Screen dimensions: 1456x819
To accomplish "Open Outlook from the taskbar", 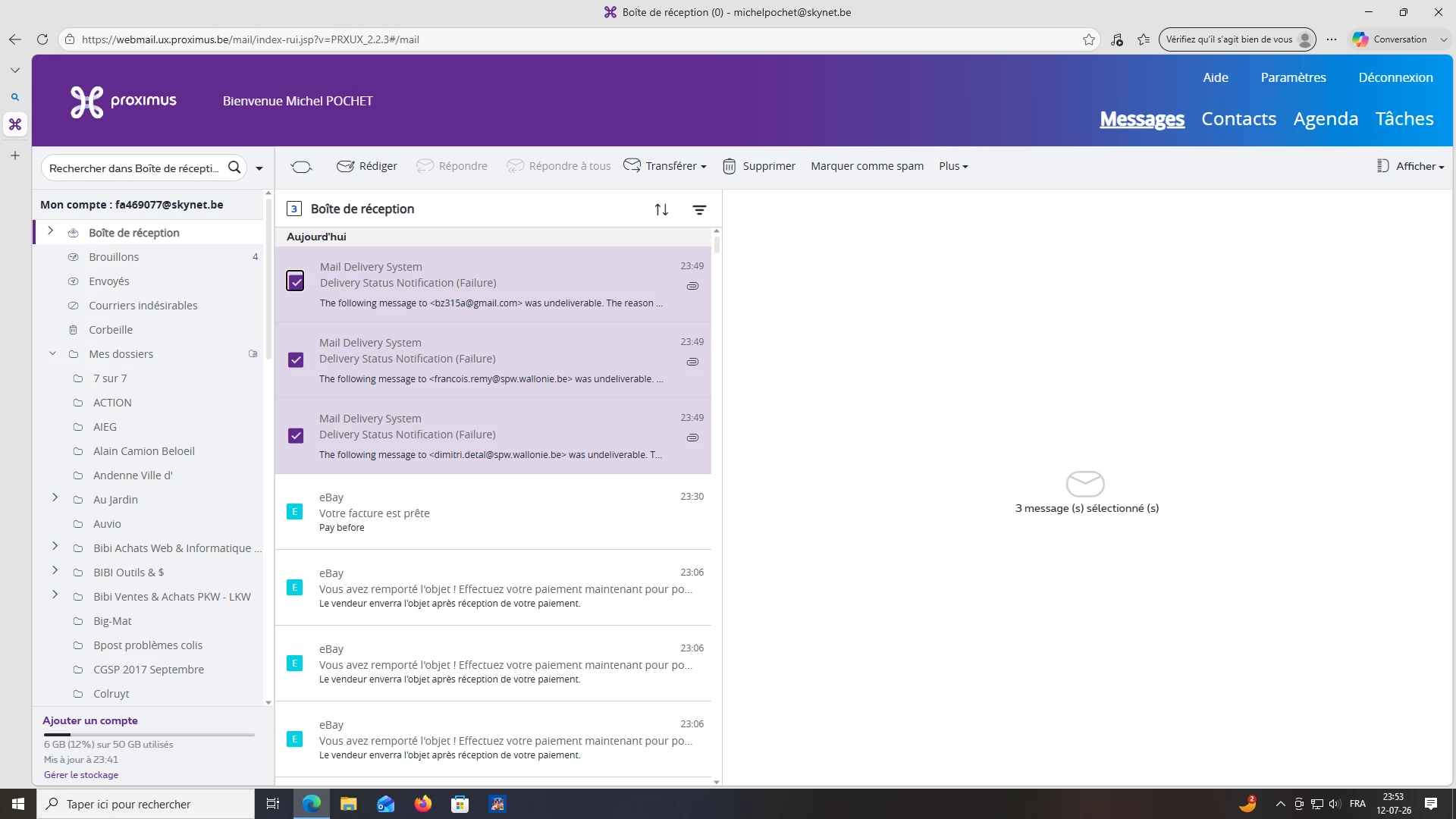I will (385, 804).
